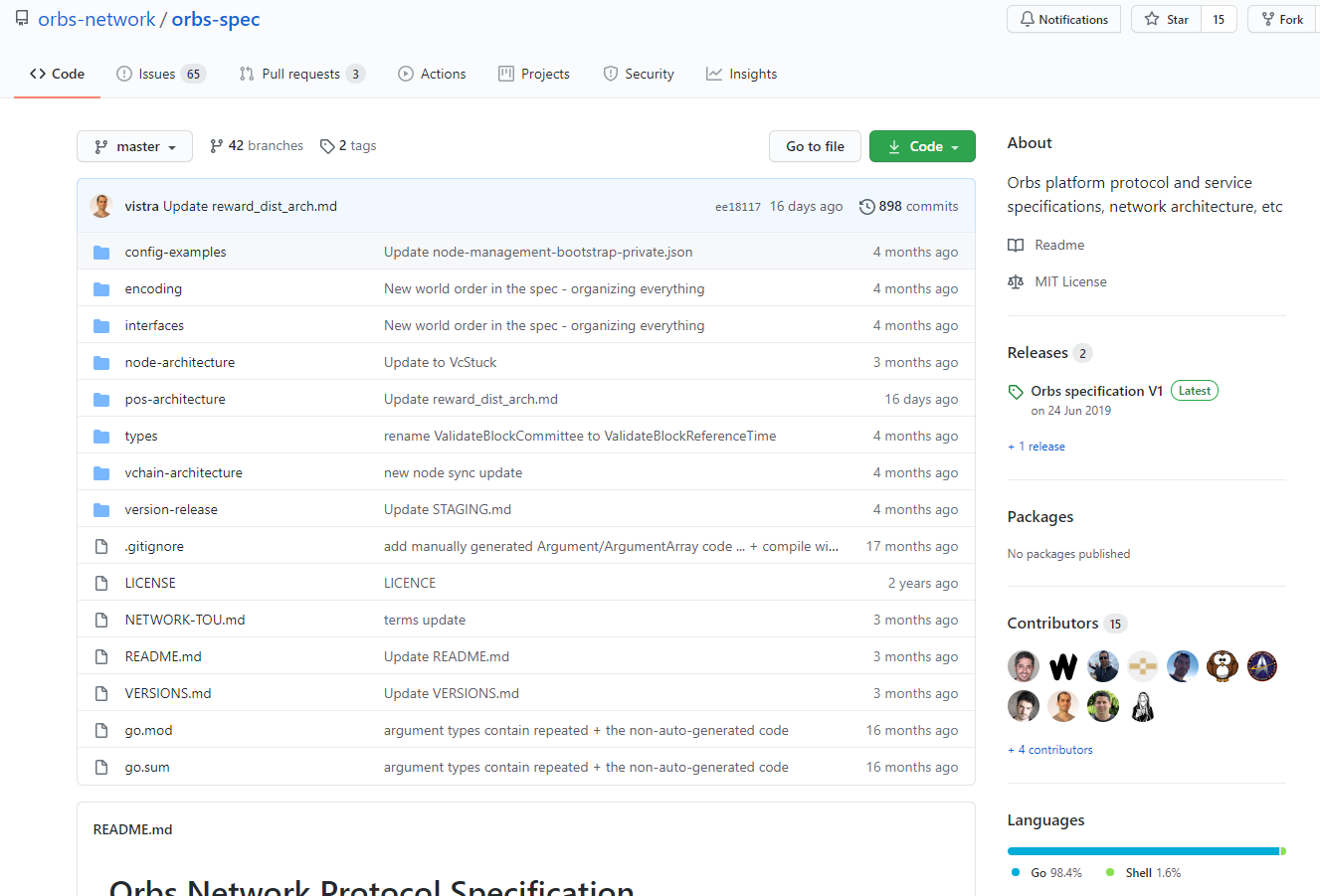
Task: Click the tag icon next to 2 tags
Action: 327,146
